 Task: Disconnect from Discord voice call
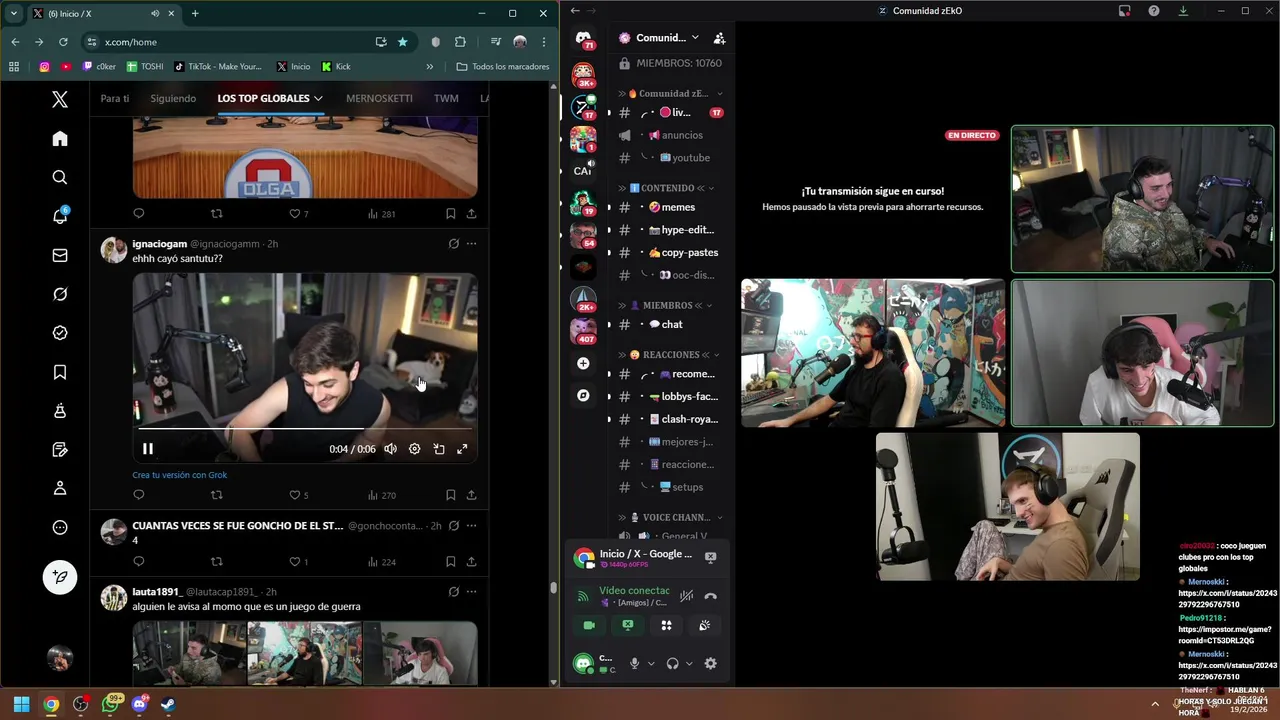(710, 596)
